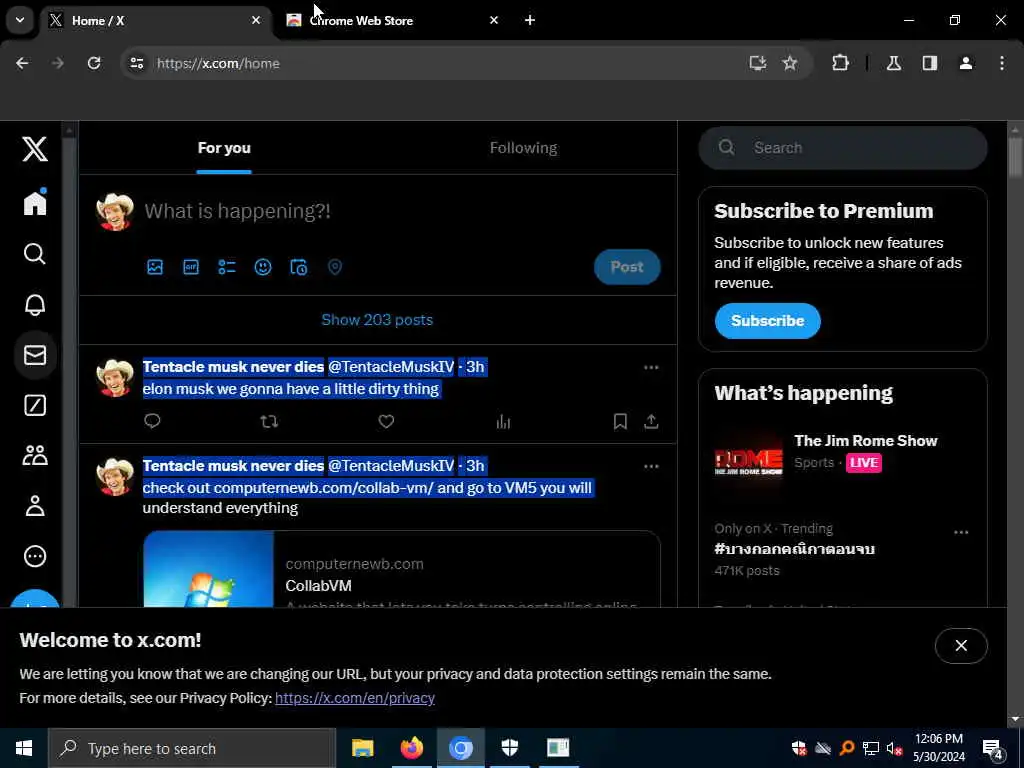Open Windows Start menu
This screenshot has height=768, width=1024.
pos(24,748)
